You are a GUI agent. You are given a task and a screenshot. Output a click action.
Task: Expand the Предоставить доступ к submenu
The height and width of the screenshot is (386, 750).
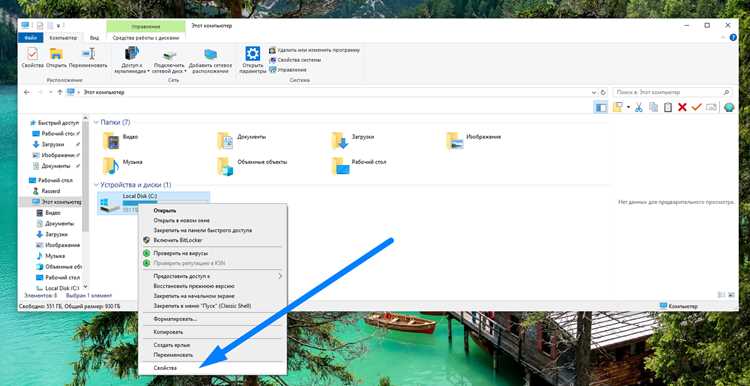pyautogui.click(x=212, y=276)
